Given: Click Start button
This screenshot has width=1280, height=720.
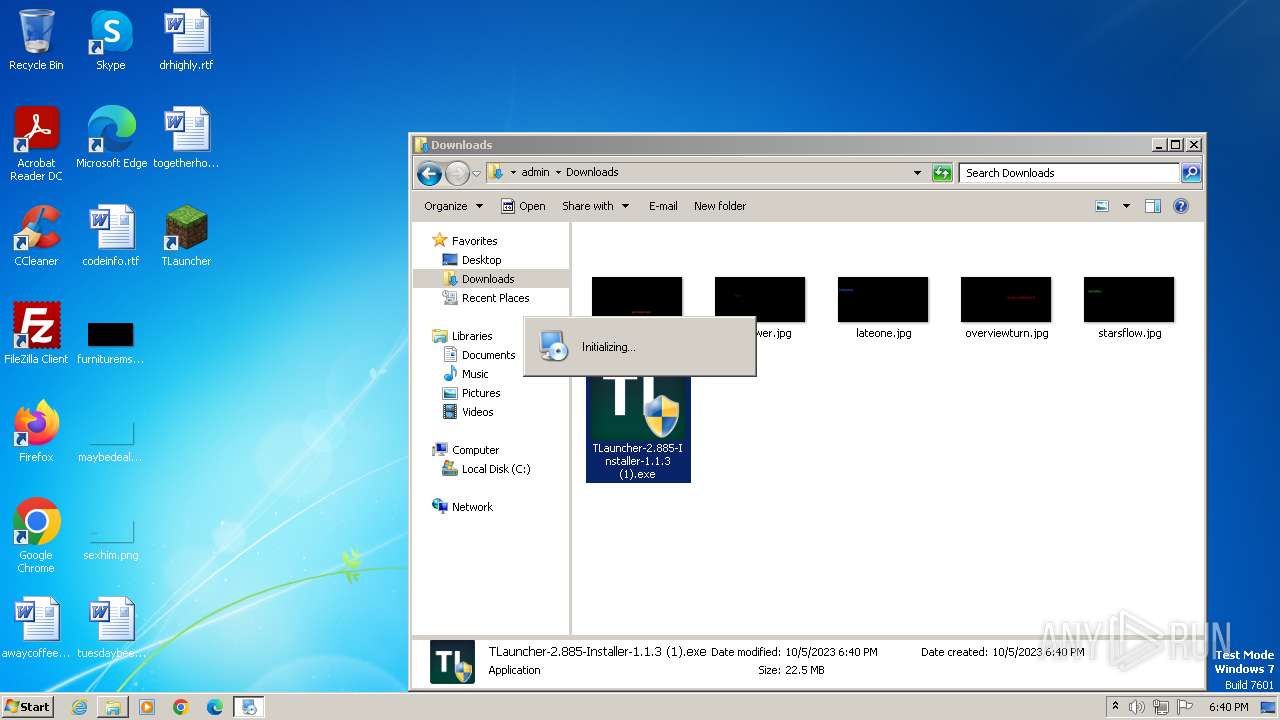Looking at the screenshot, I should click(x=27, y=706).
